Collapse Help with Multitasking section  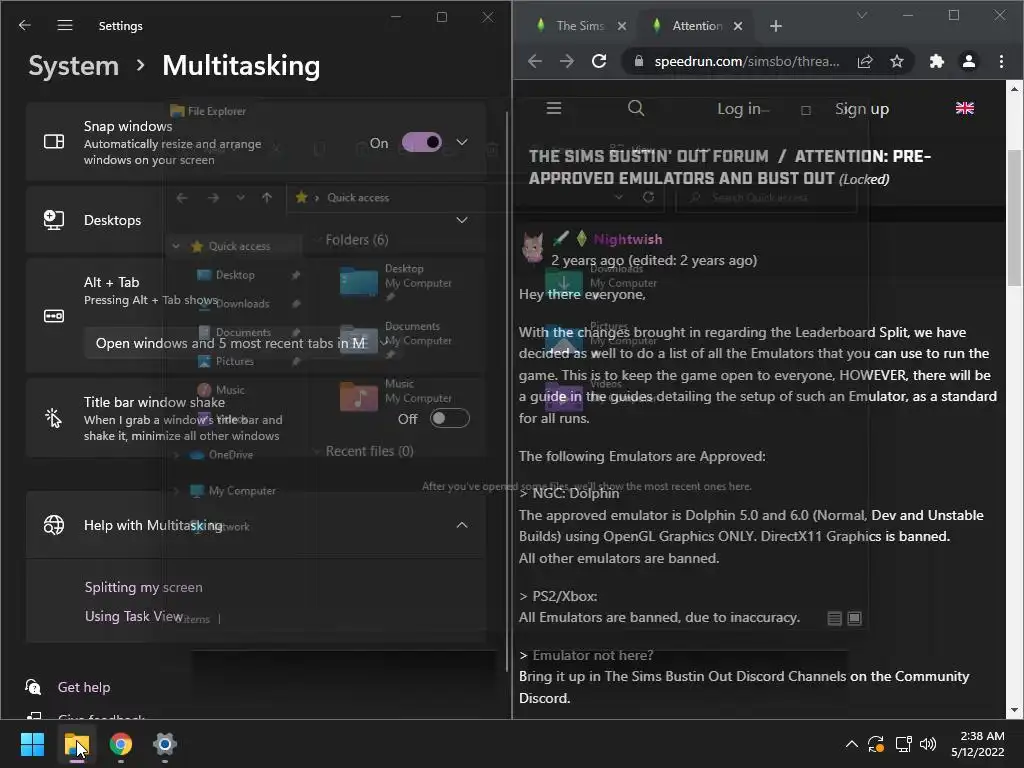pos(462,525)
